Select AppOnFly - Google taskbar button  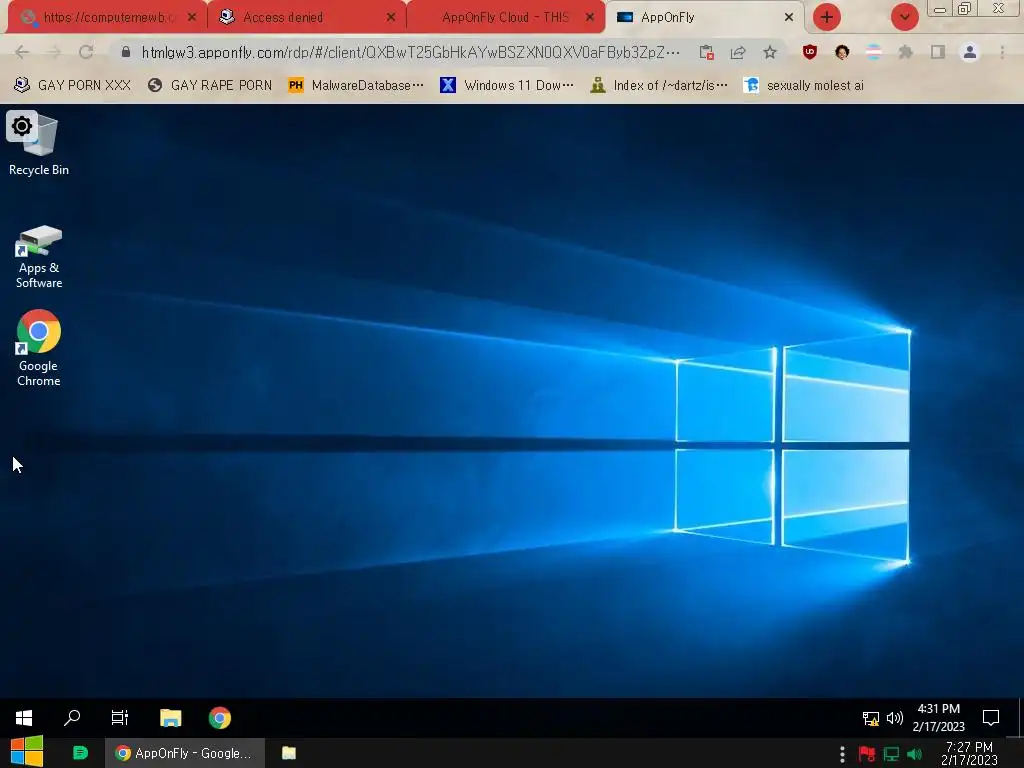pyautogui.click(x=185, y=753)
